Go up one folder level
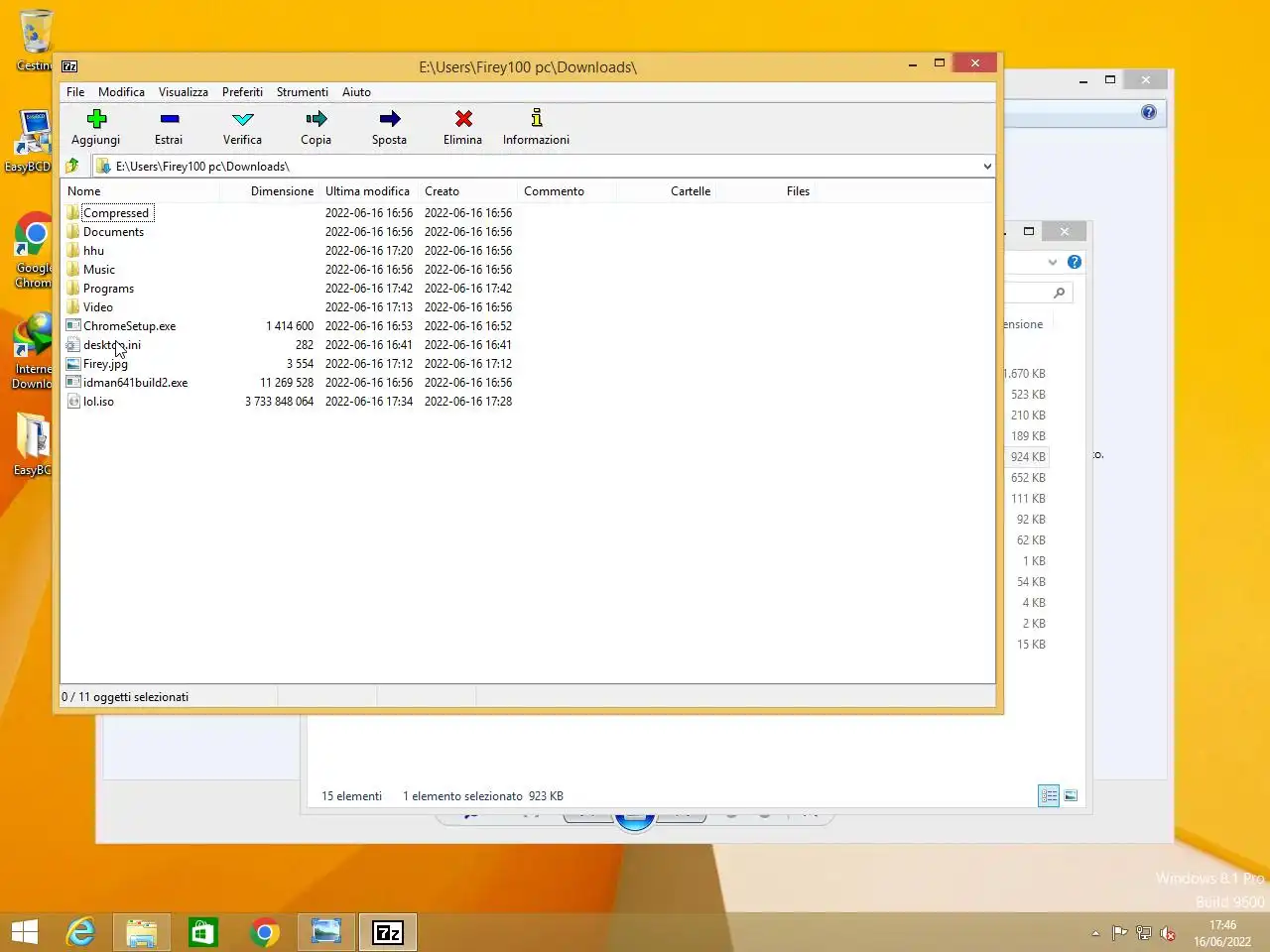Image resolution: width=1270 pixels, height=952 pixels. pos(72,166)
